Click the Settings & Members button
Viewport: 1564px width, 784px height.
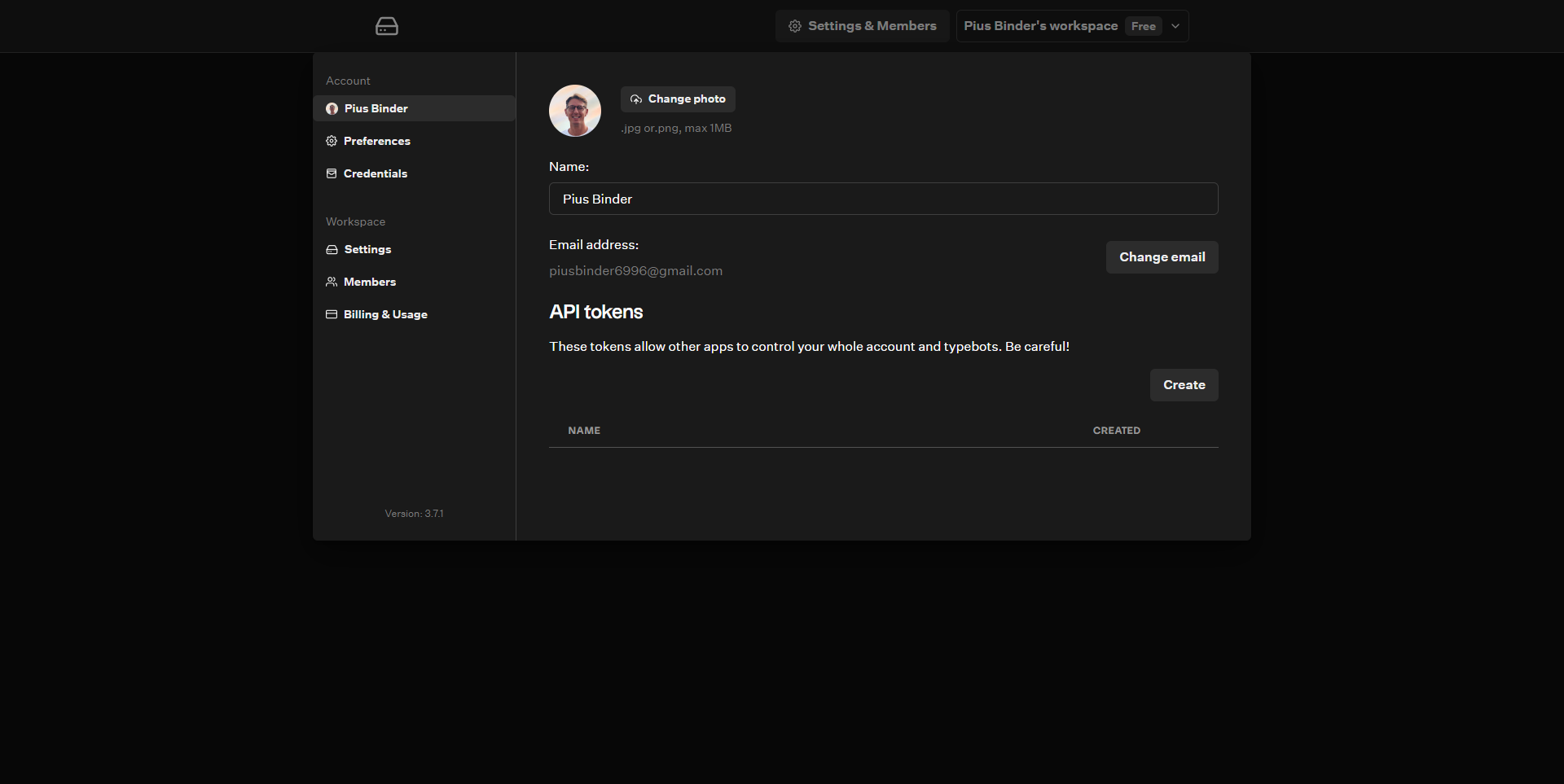click(862, 26)
